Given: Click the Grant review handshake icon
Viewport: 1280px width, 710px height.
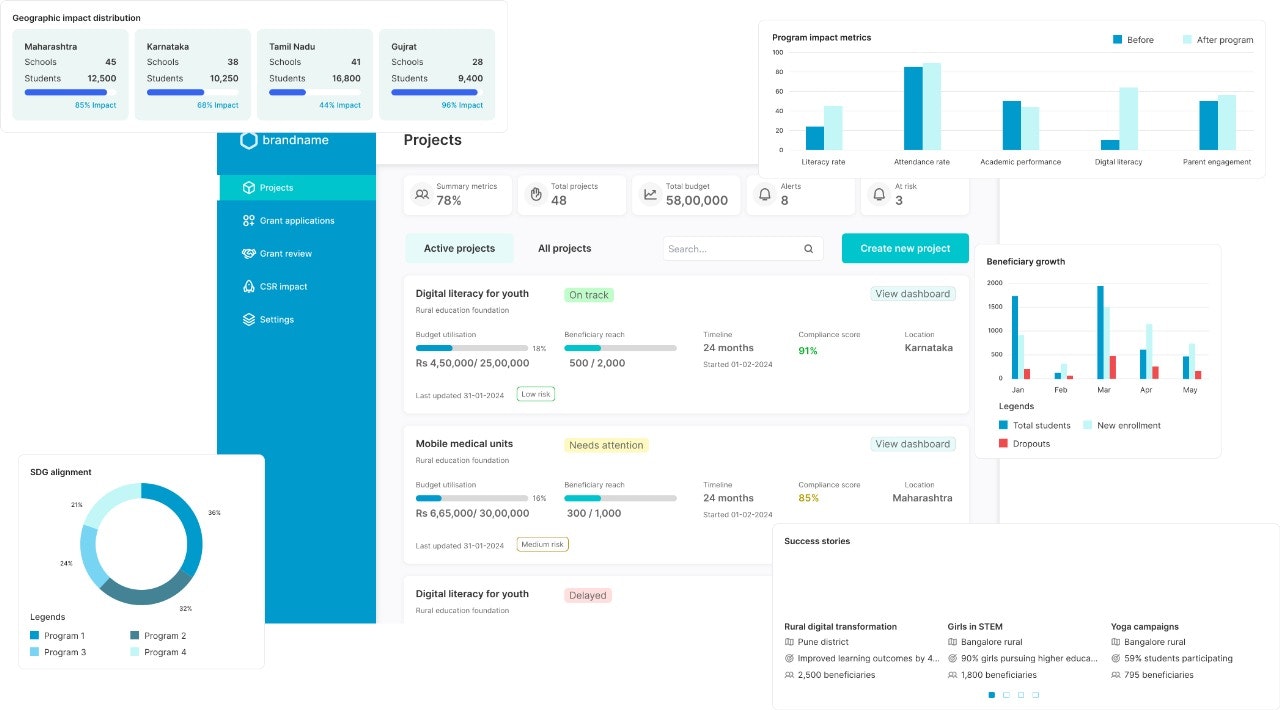Looking at the screenshot, I should coord(249,254).
